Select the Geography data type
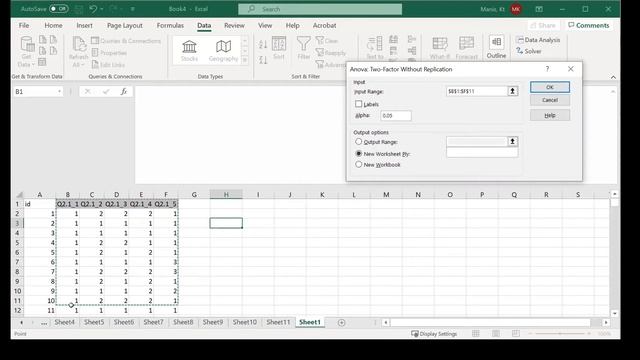The image size is (640, 360). (x=223, y=51)
